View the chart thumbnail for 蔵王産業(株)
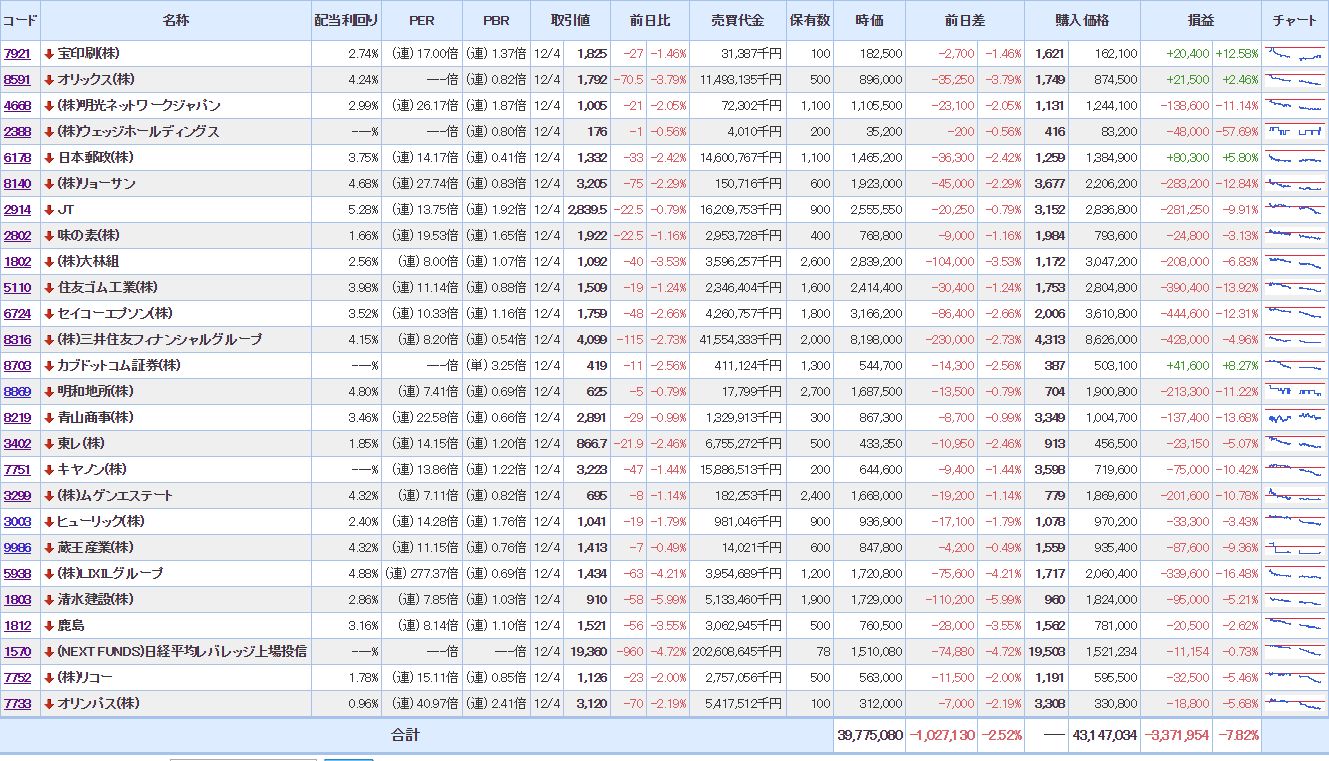Viewport: 1329px width, 761px height. (1294, 548)
